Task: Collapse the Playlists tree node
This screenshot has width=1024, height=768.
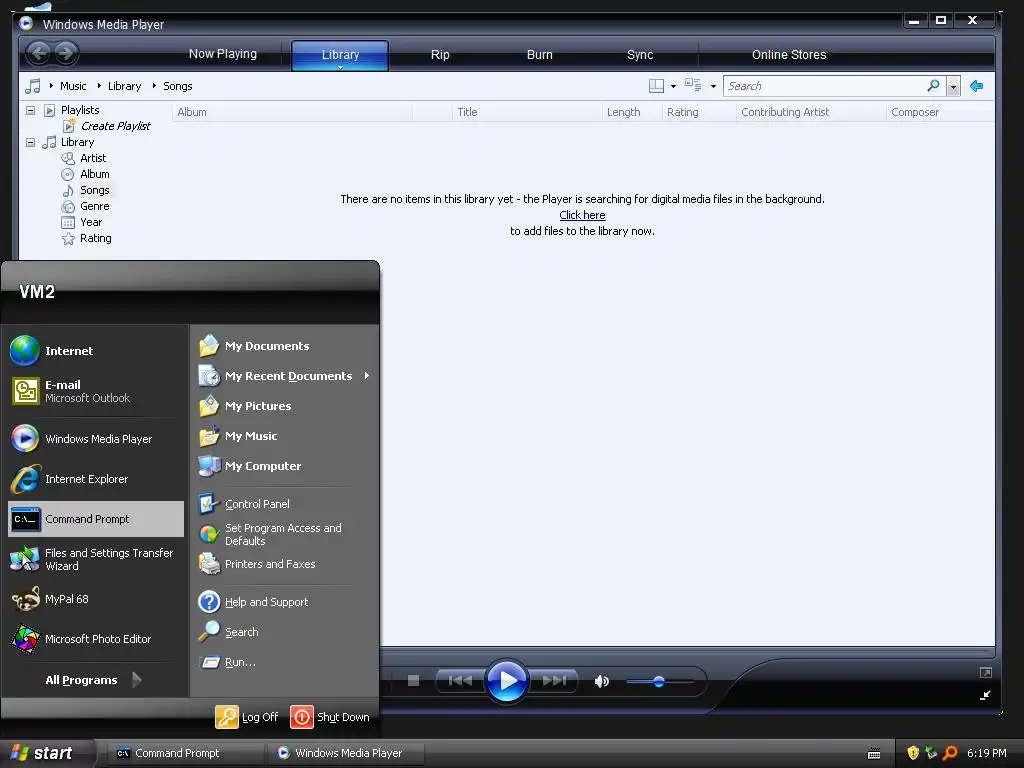Action: click(x=30, y=110)
